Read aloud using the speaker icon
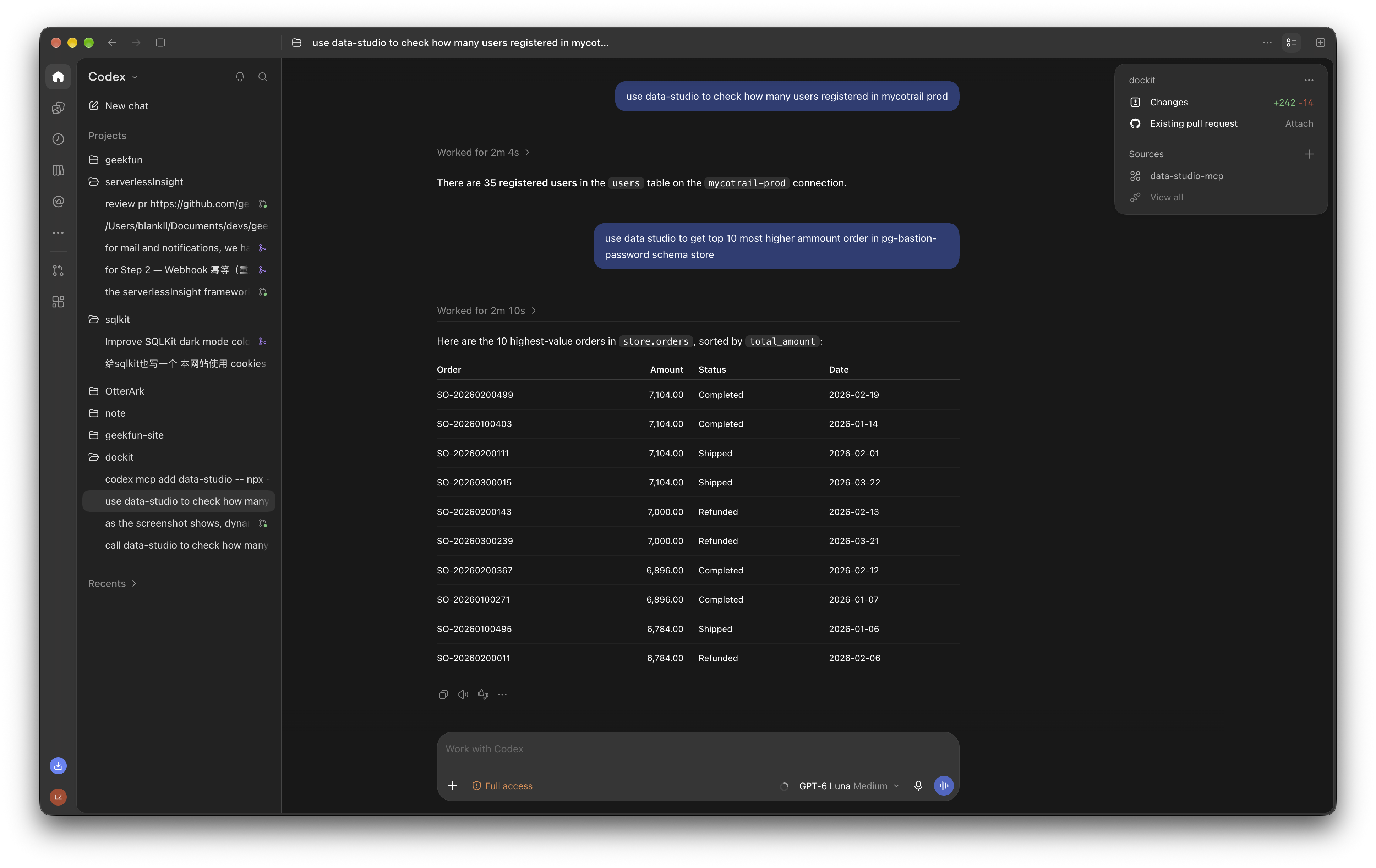 [463, 694]
